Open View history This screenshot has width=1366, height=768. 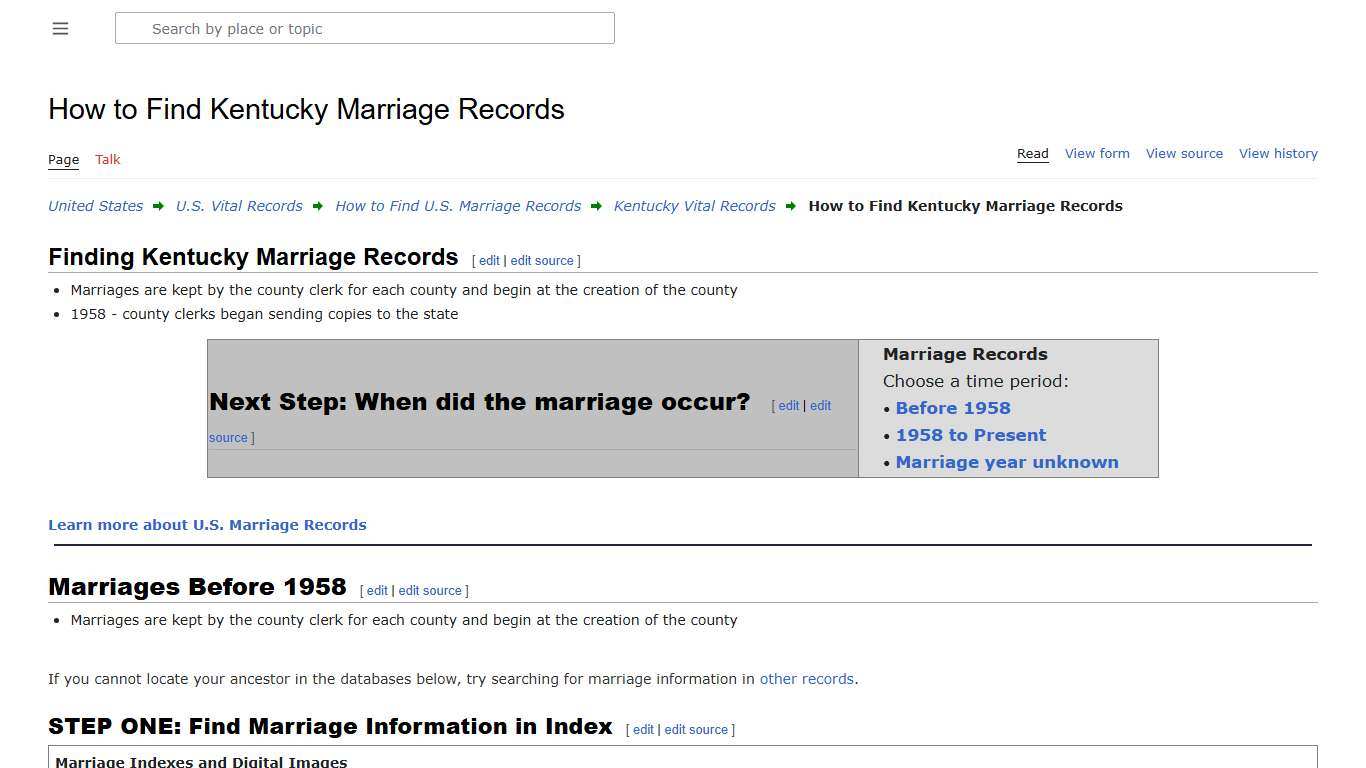(x=1278, y=153)
